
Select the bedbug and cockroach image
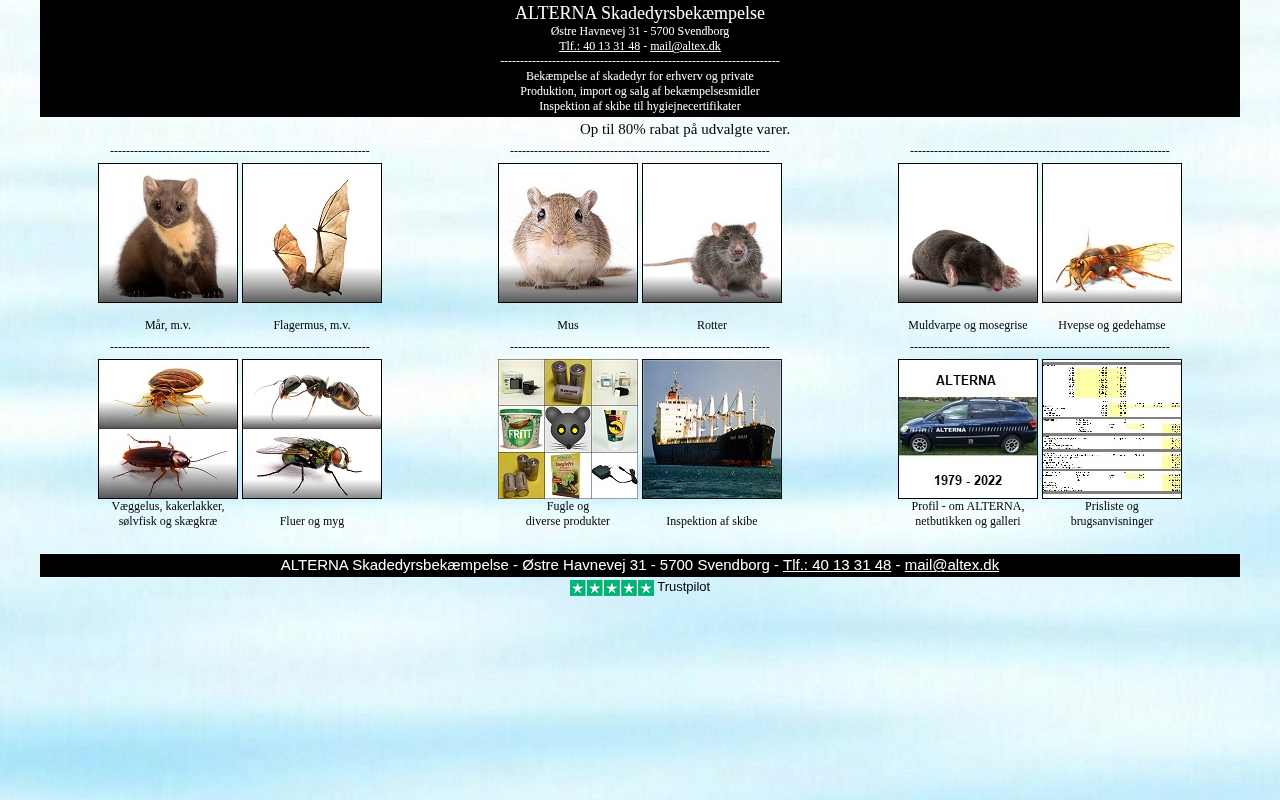click(x=168, y=429)
